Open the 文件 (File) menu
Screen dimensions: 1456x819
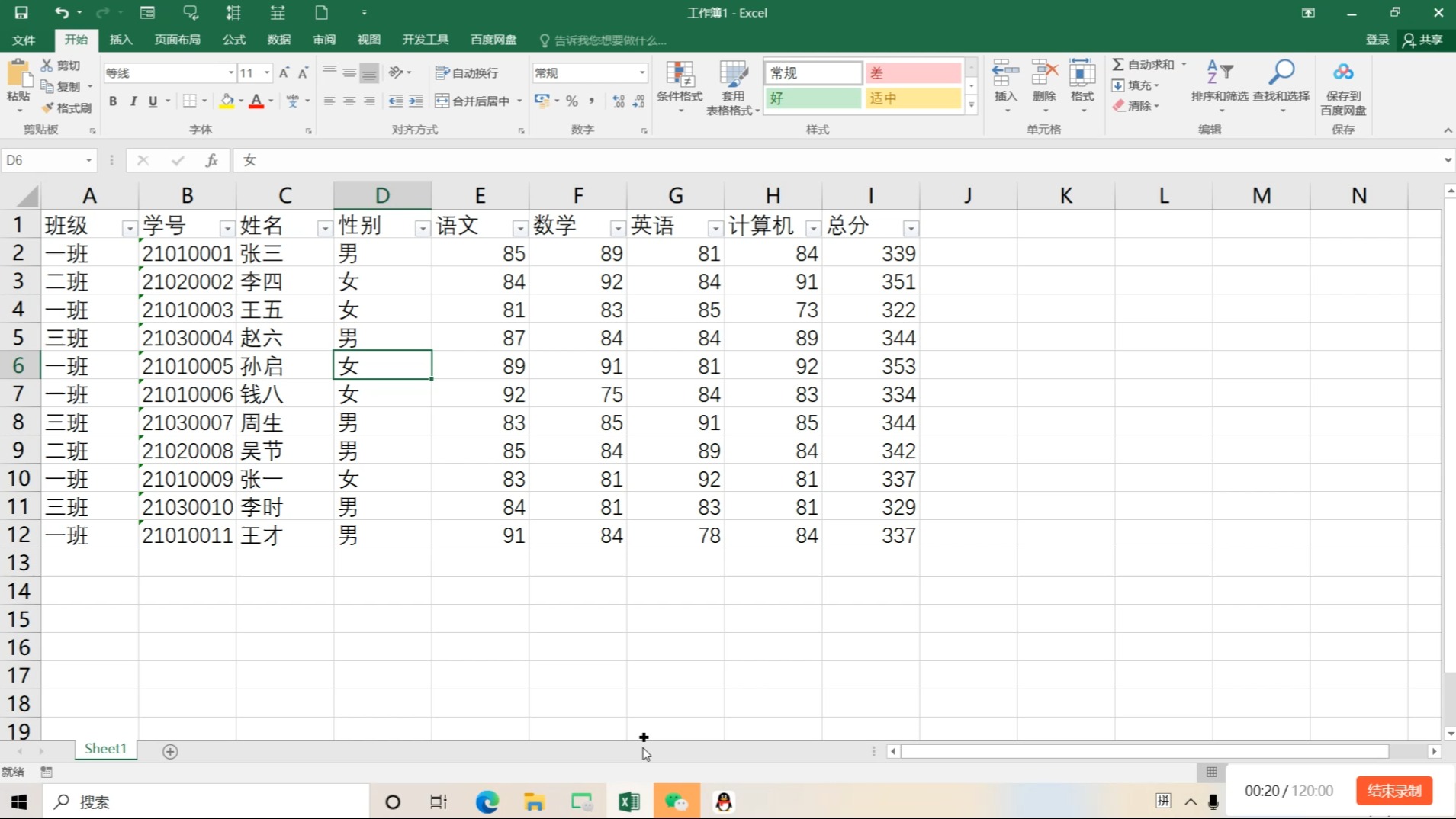coord(24,40)
